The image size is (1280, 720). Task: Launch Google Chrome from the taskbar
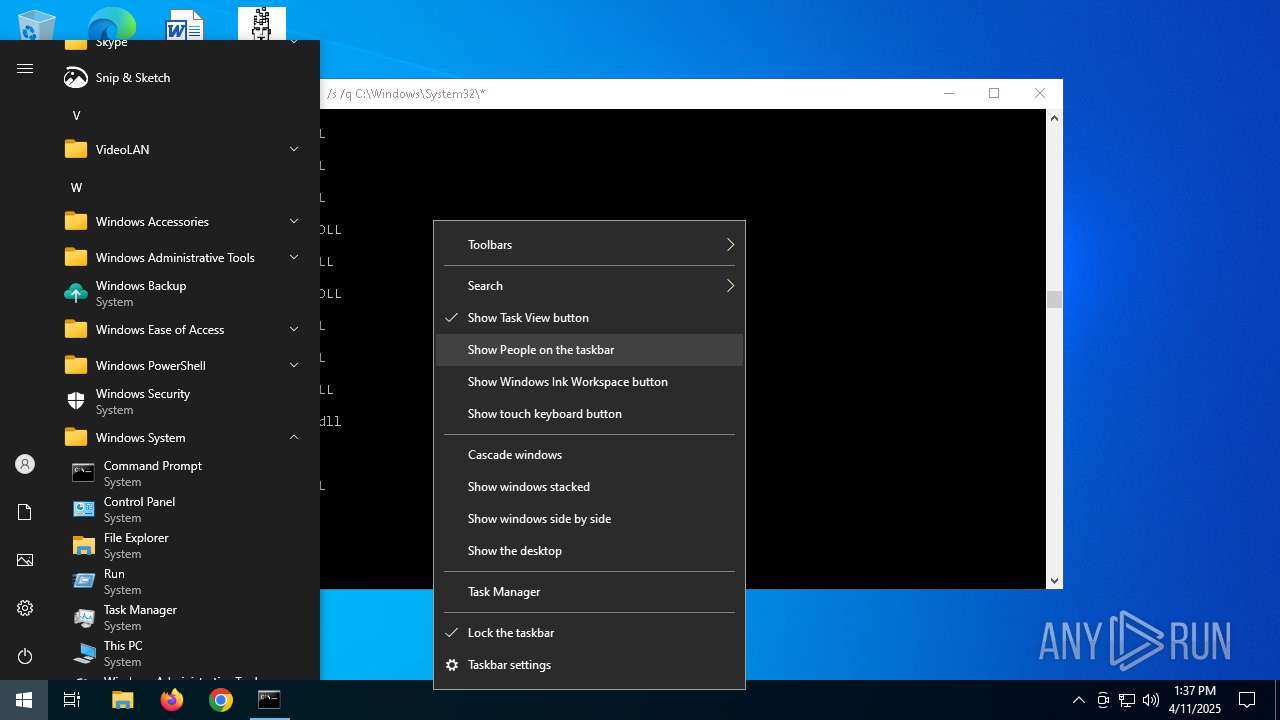pos(221,700)
